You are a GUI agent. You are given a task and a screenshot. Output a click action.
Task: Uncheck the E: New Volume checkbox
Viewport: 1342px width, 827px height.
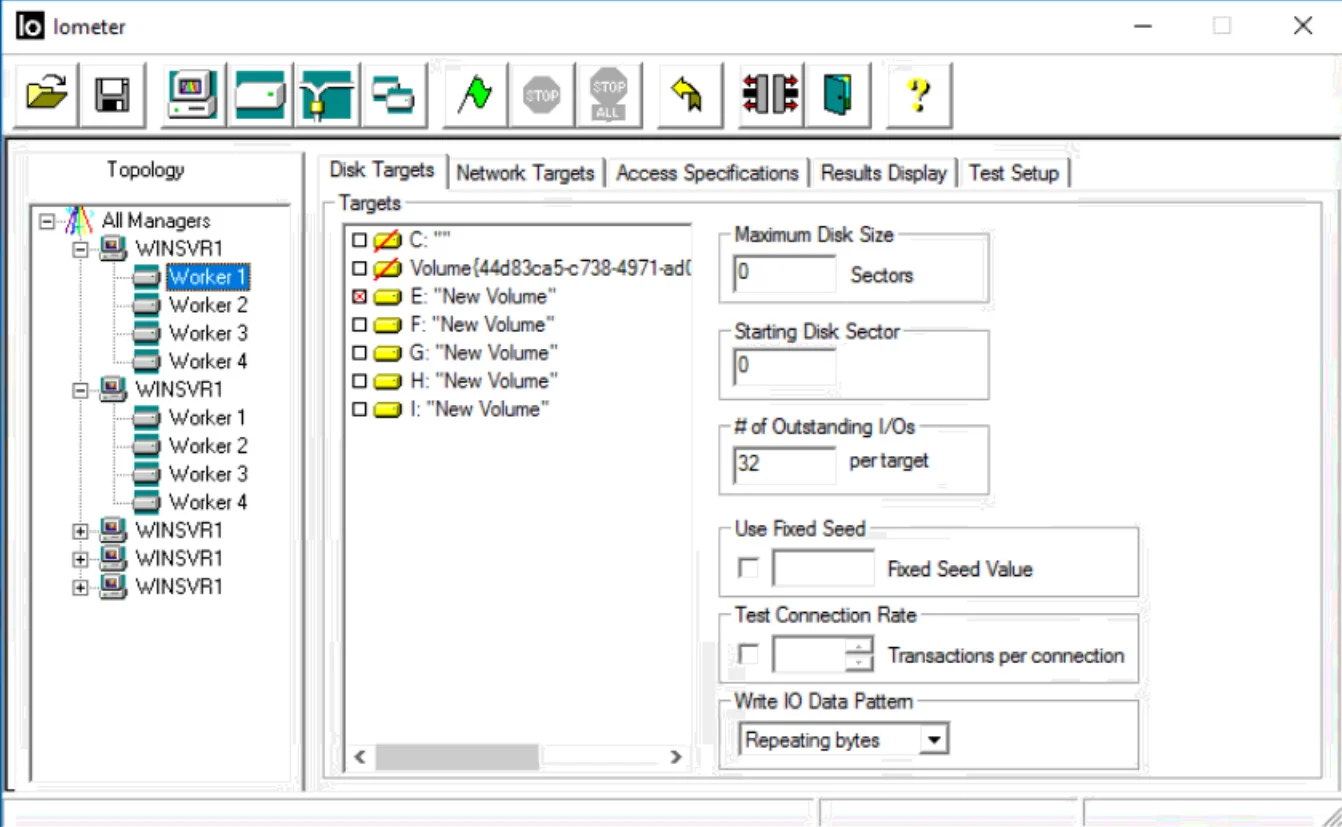click(359, 297)
